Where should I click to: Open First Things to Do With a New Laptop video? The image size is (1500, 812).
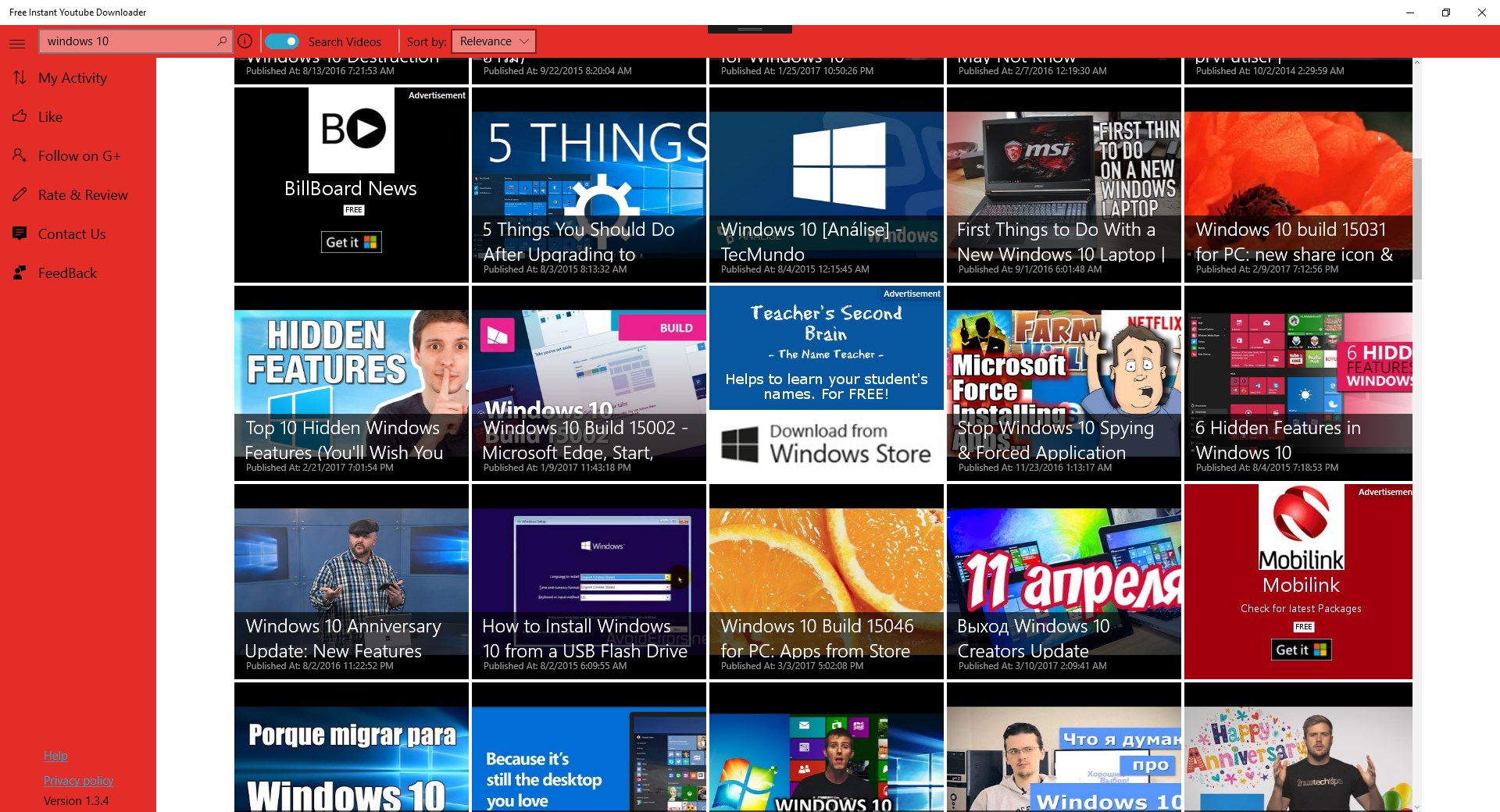(1064, 185)
